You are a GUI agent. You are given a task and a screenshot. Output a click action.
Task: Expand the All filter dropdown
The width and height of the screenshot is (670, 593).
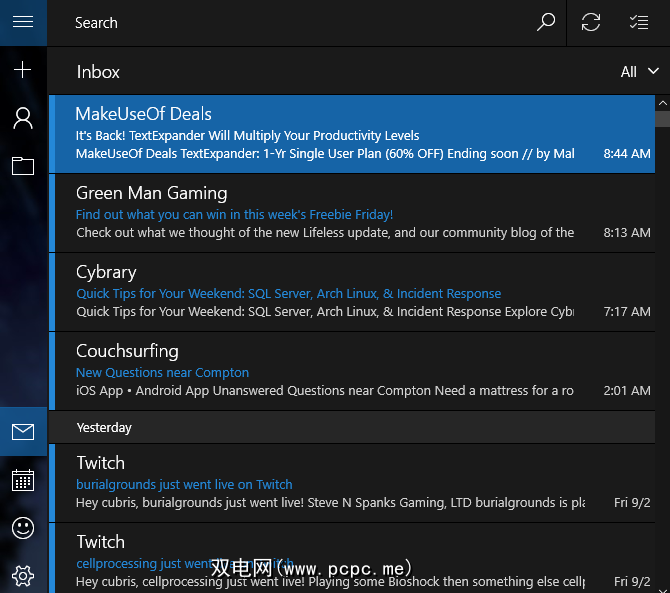[x=640, y=71]
